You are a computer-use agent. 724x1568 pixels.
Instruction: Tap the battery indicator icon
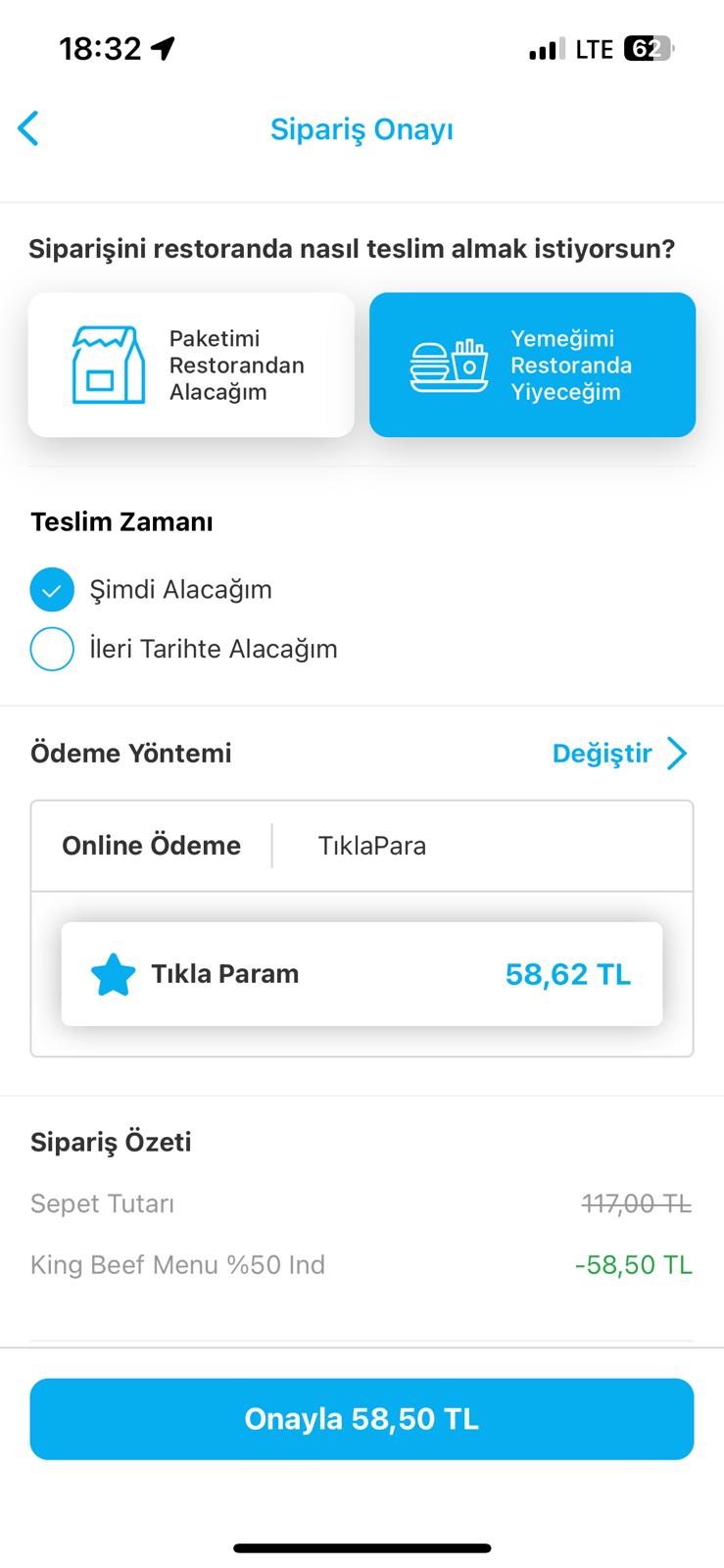point(648,48)
